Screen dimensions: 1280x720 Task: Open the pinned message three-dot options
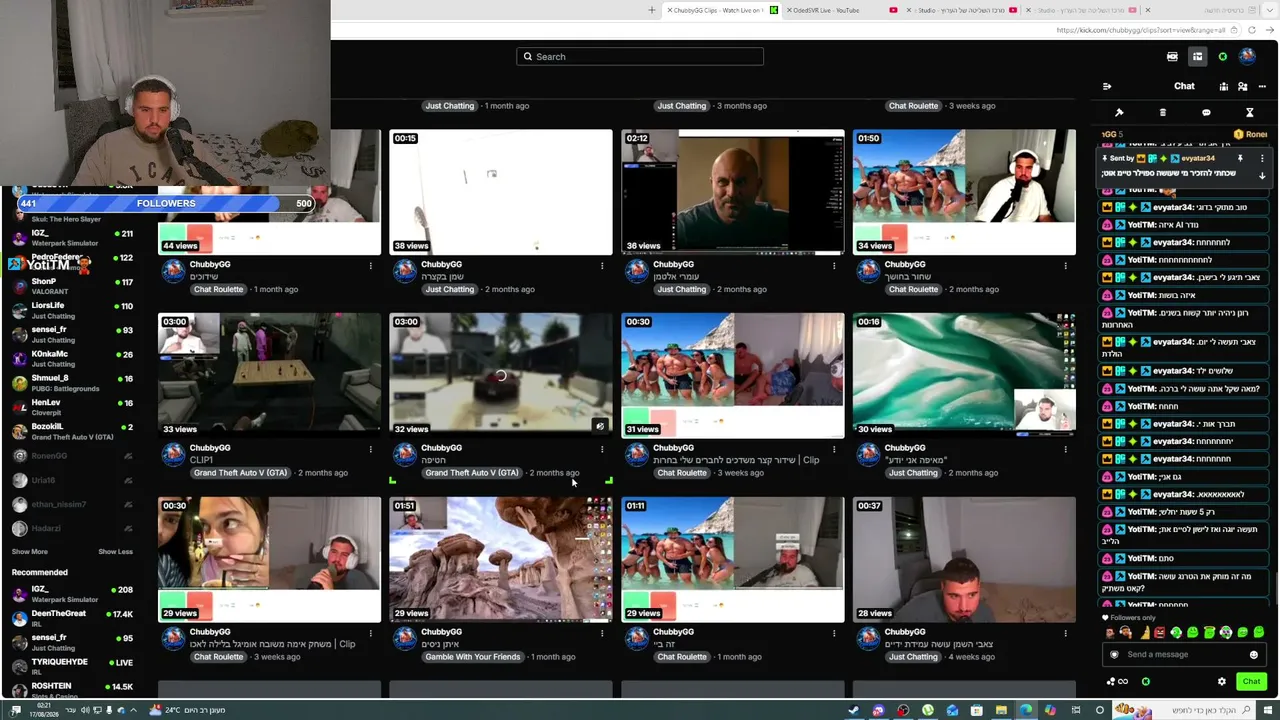[x=1262, y=158]
